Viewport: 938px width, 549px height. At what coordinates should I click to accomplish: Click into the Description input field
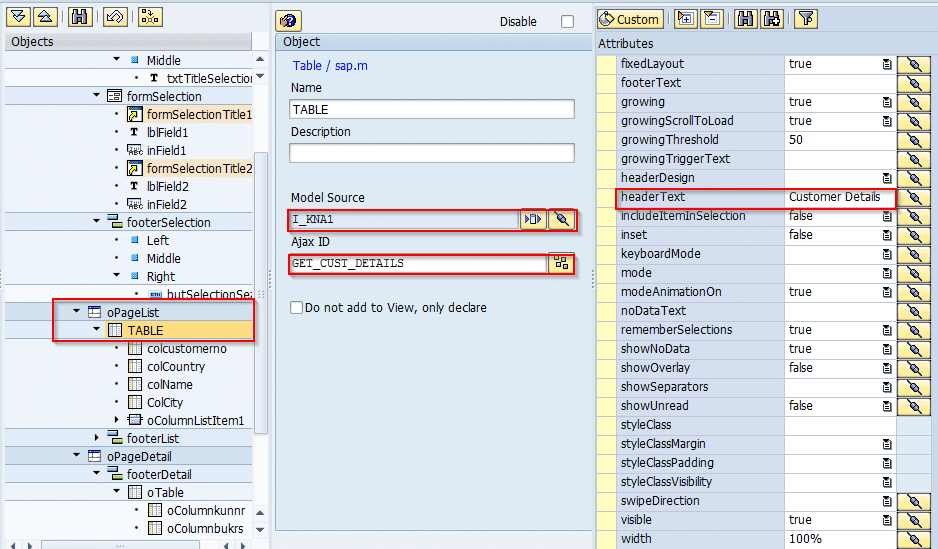pyautogui.click(x=432, y=153)
